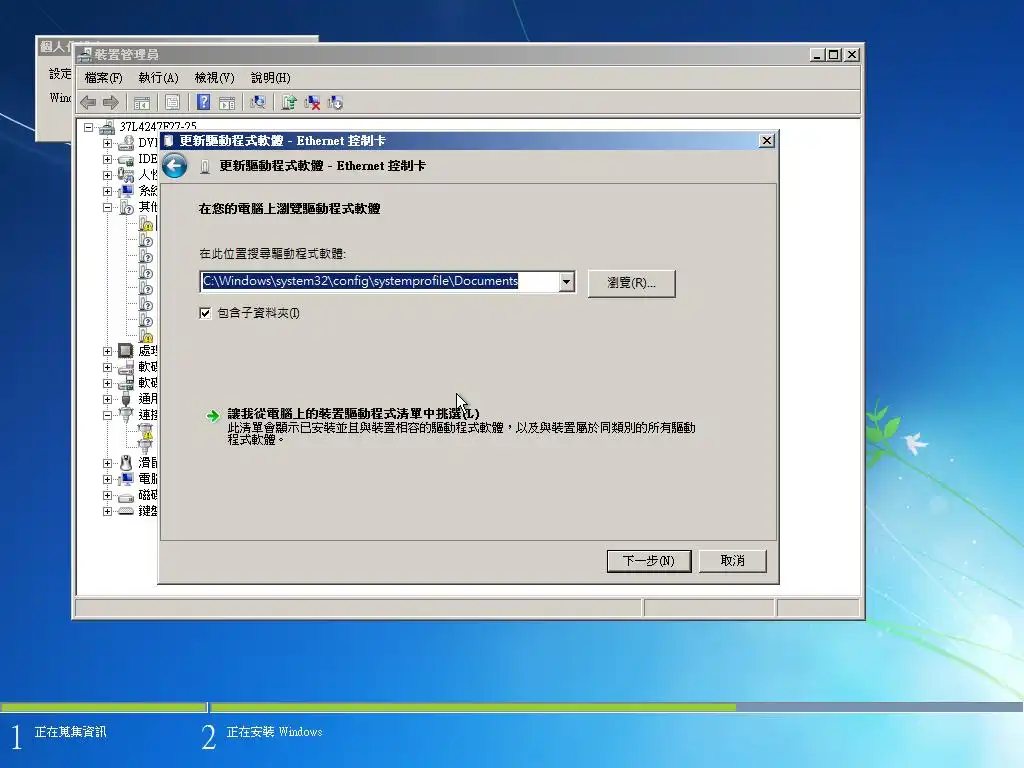Click the 瀏覽(R)... browse button
Screen dimensions: 1024x768
point(632,283)
